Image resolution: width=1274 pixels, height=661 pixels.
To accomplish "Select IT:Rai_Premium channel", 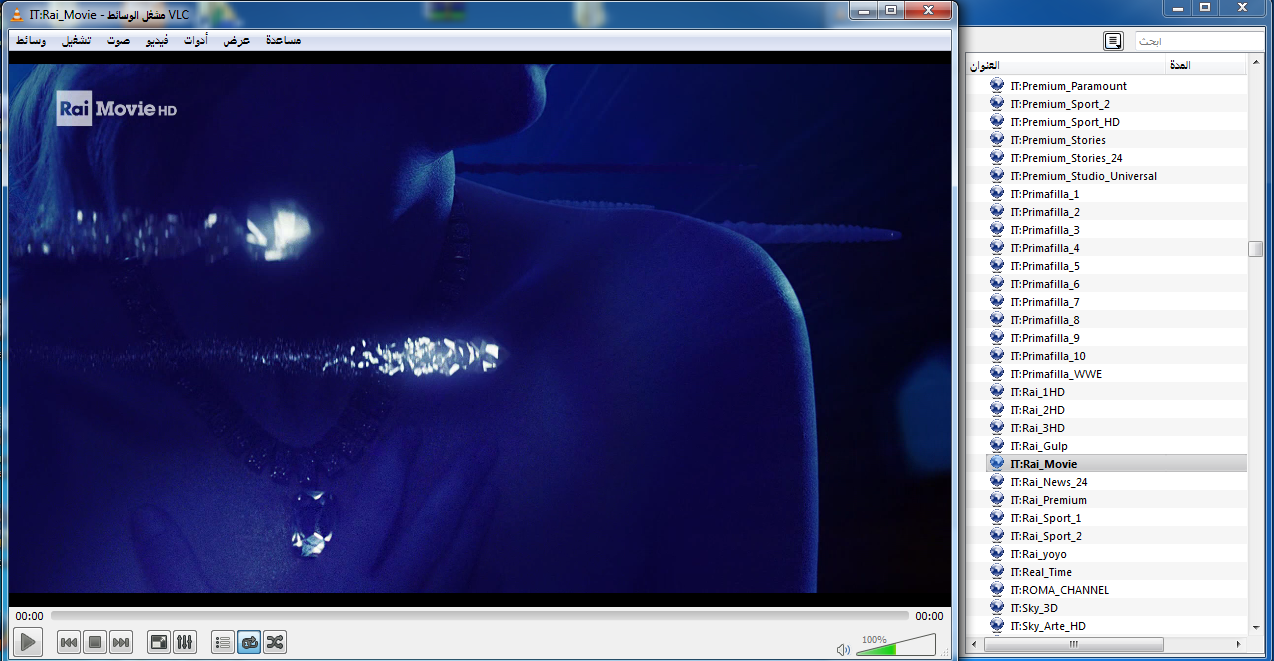I will pyautogui.click(x=1048, y=500).
